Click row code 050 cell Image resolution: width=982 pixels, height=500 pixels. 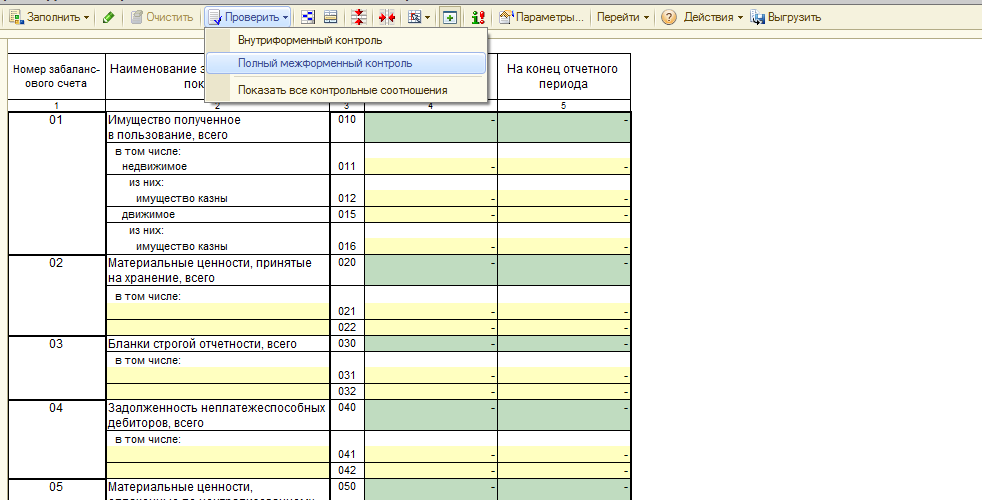(347, 490)
